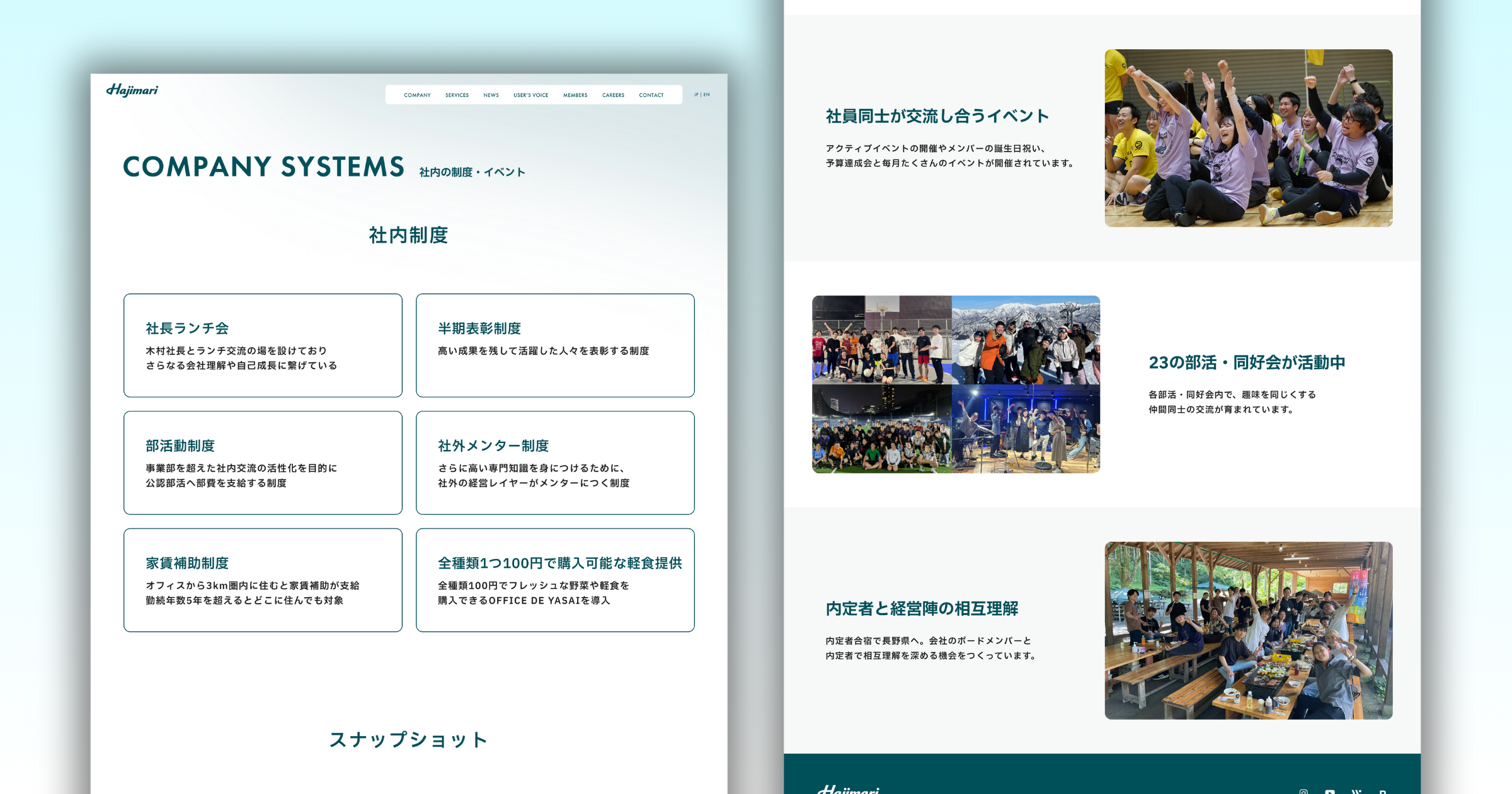Switch the language to JP
Viewport: 1512px width, 794px height.
(696, 95)
